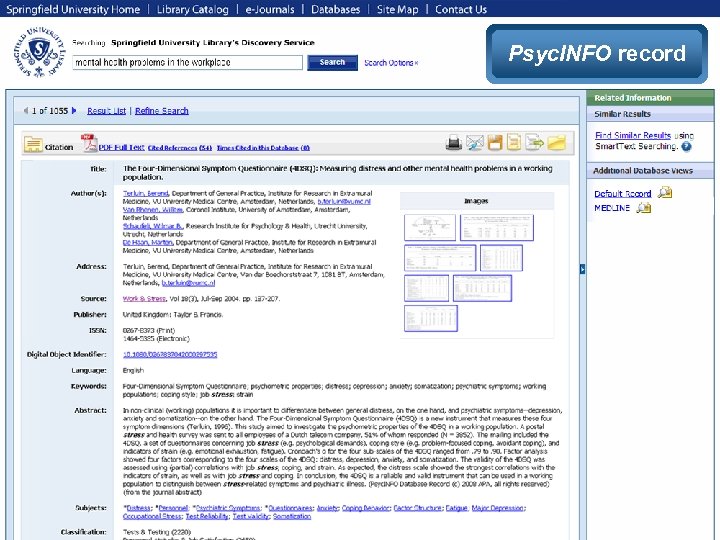Click author De Haan, Marten link
Image resolution: width=720 pixels, height=540 pixels.
147,242
